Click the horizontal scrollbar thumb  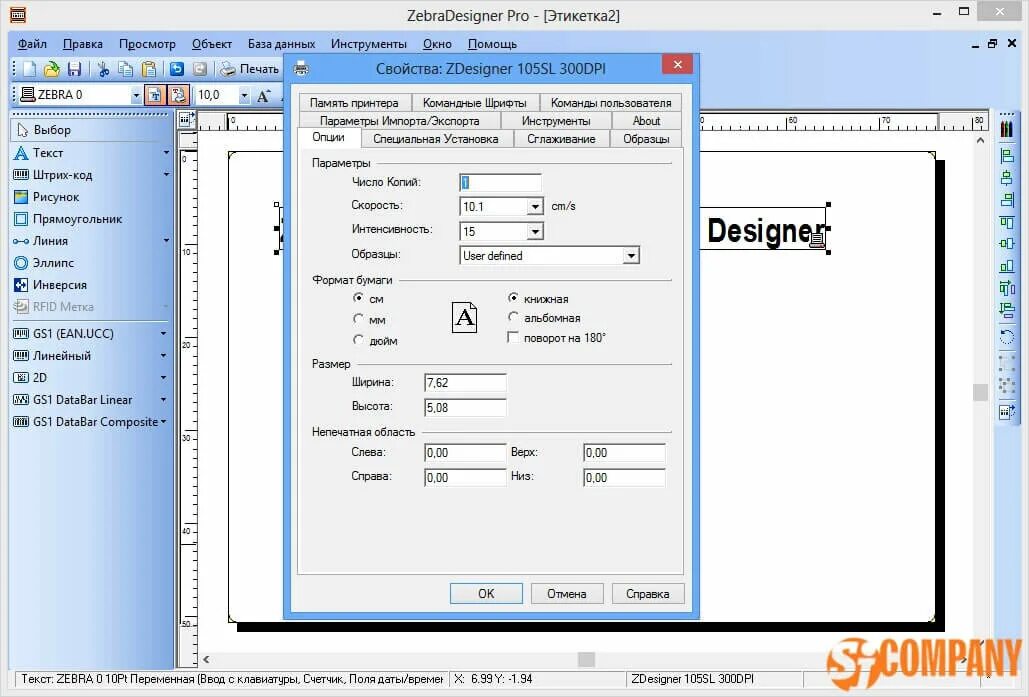[586, 659]
